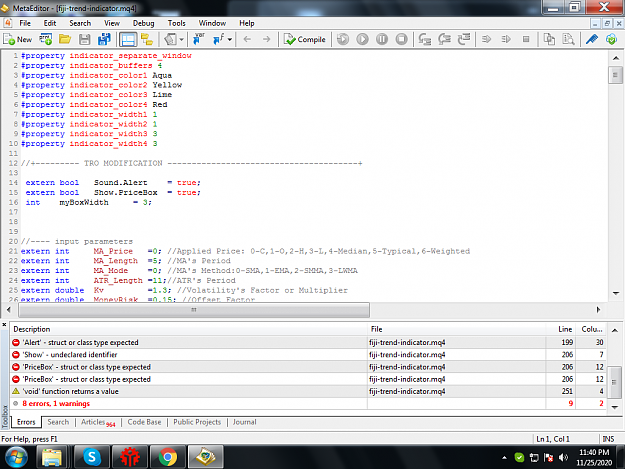This screenshot has height=469, width=625.
Task: Open the Search menu
Action: (x=80, y=23)
